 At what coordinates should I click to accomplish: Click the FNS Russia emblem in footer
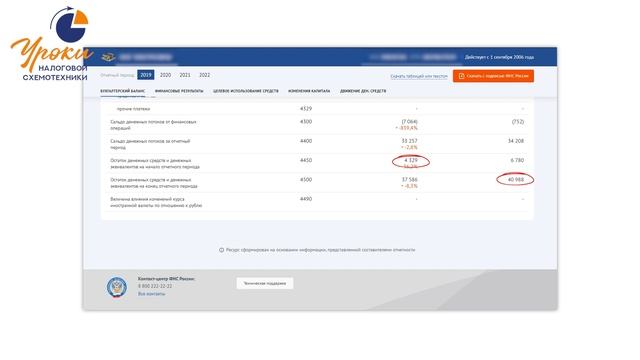[117, 287]
